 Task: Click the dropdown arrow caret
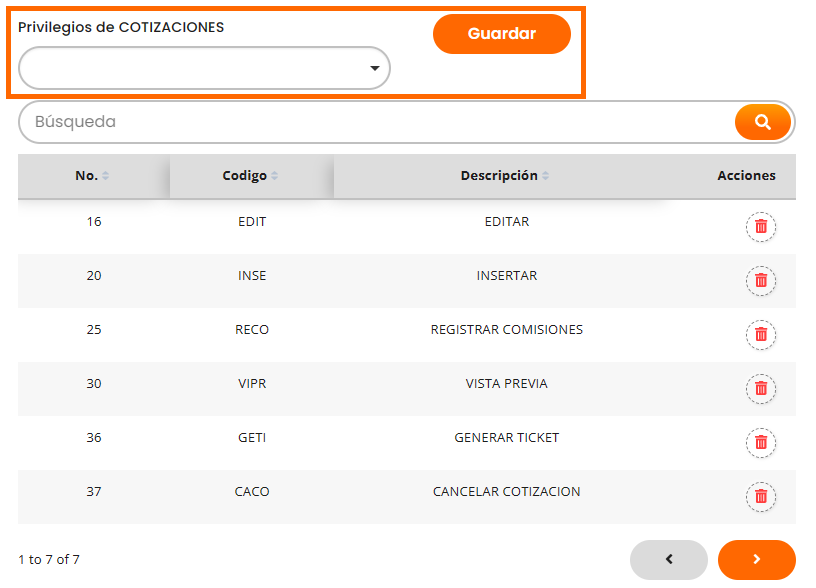[375, 69]
